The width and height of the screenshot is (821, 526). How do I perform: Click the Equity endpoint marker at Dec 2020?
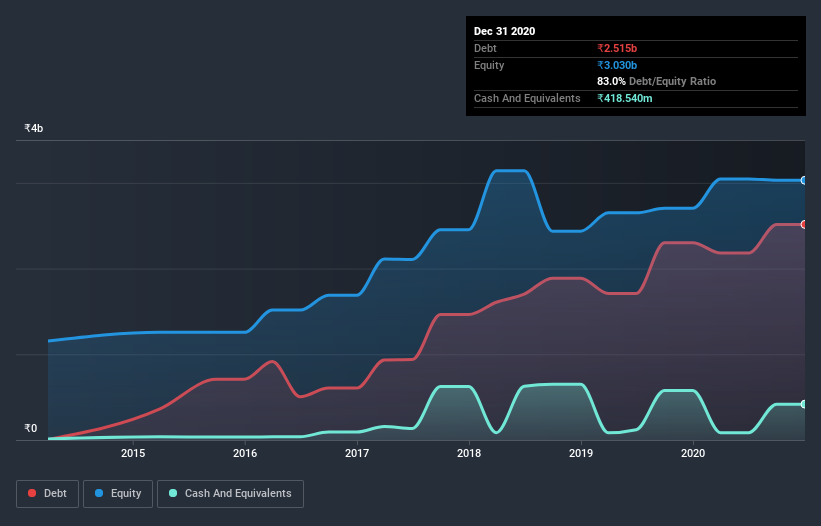click(804, 180)
